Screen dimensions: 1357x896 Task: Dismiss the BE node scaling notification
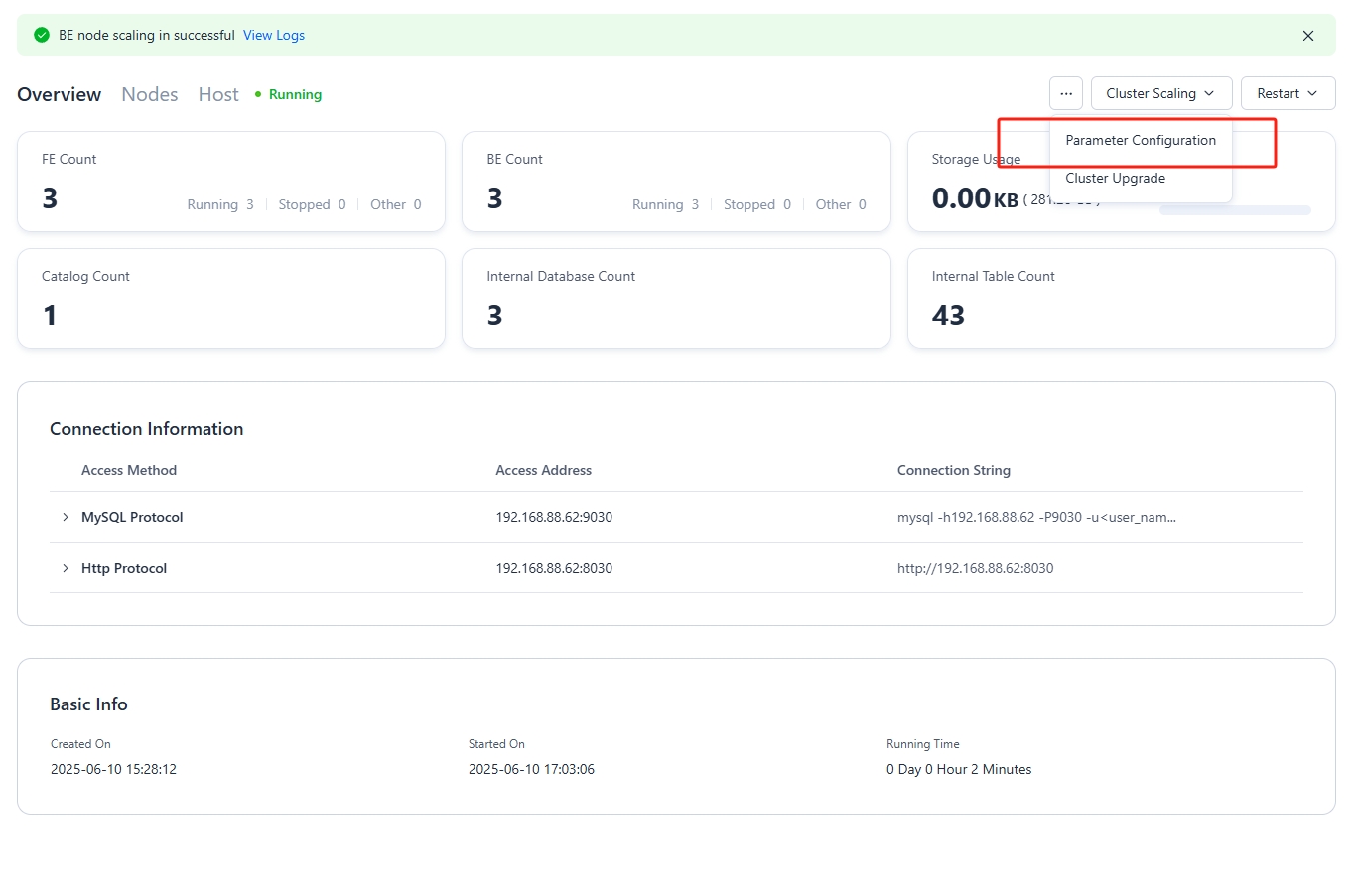(1307, 36)
